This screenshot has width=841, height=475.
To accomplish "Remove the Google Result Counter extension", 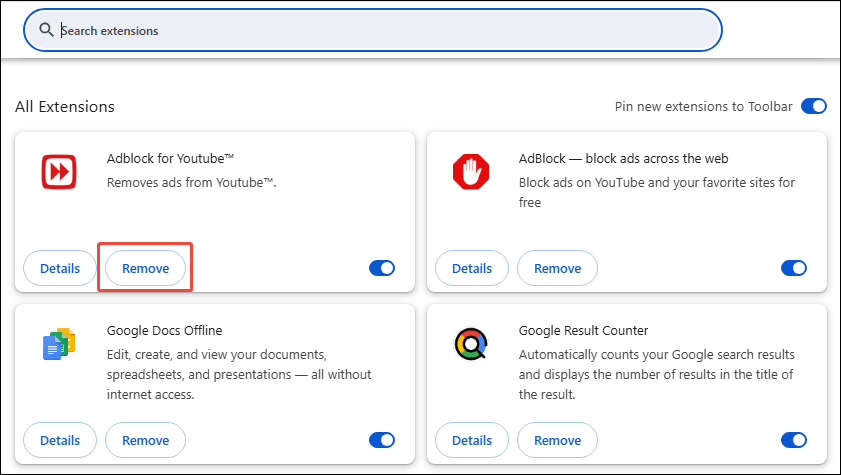I will click(557, 440).
